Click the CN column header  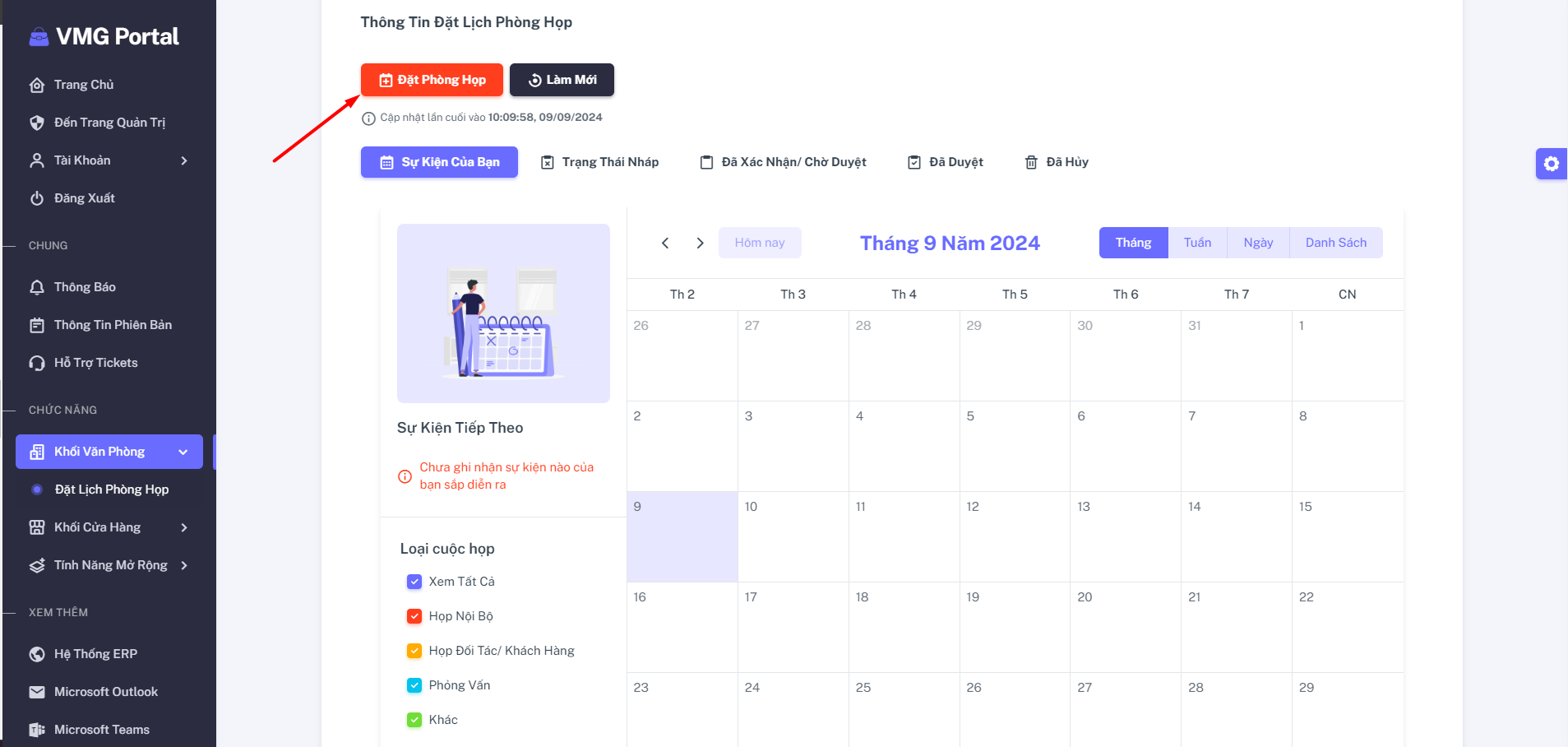pyautogui.click(x=1348, y=295)
